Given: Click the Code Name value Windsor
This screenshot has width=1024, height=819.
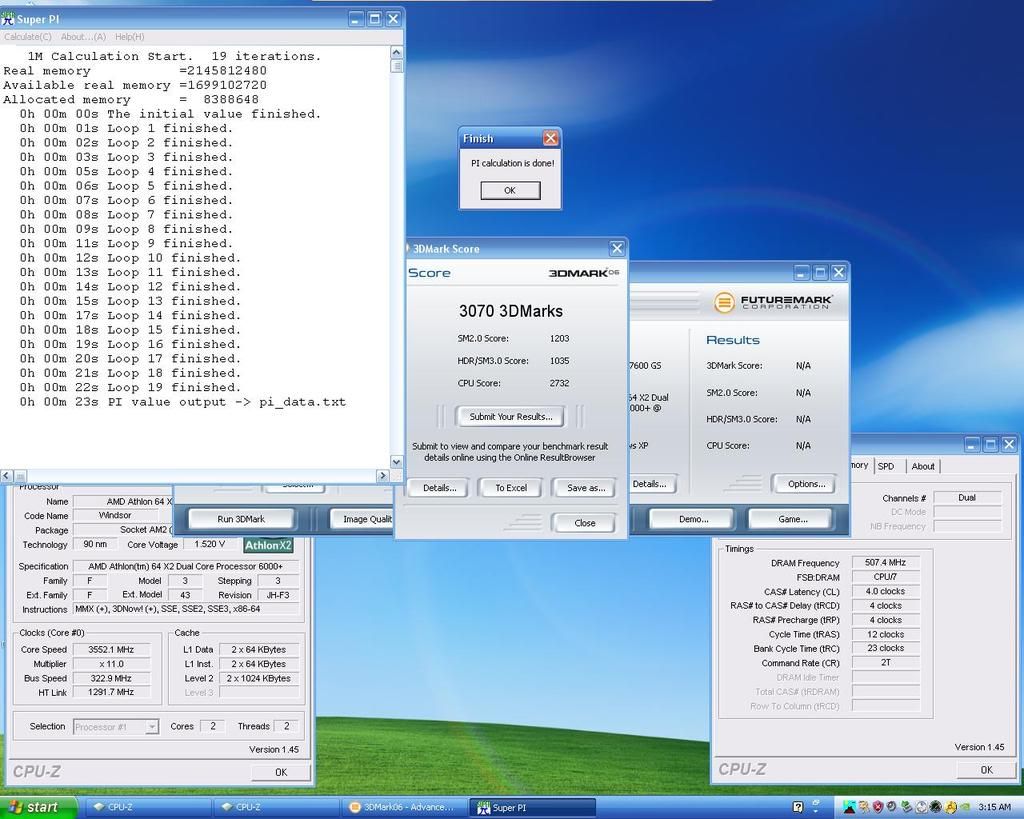Looking at the screenshot, I should coord(115,515).
